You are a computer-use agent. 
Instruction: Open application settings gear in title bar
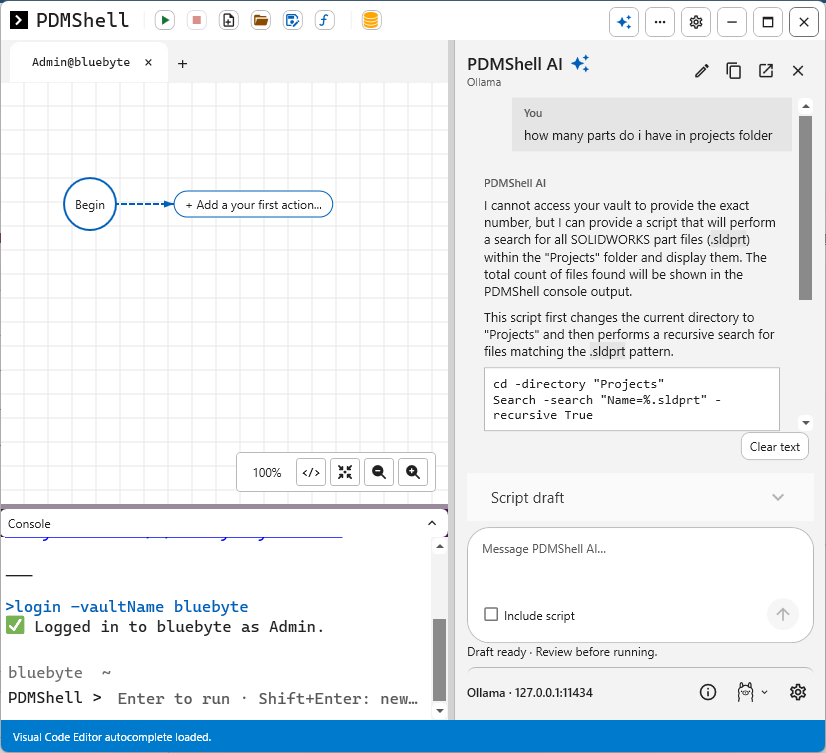[x=696, y=22]
